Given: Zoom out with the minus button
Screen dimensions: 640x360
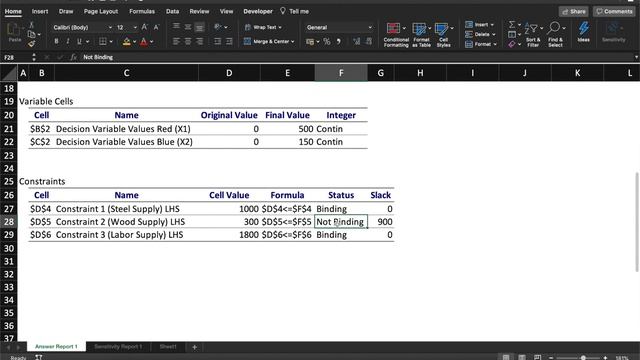Looking at the screenshot, I should [551, 358].
